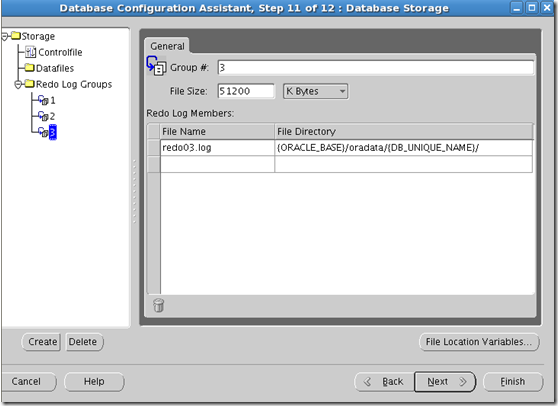Select Datafiles in the storage tree

tap(55, 68)
